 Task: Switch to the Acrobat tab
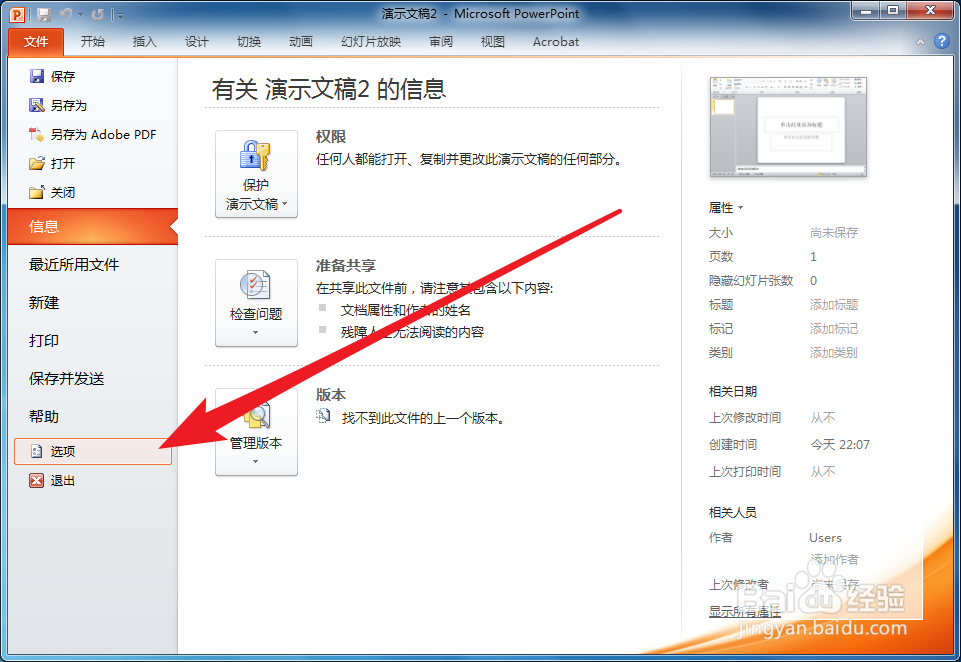(556, 42)
